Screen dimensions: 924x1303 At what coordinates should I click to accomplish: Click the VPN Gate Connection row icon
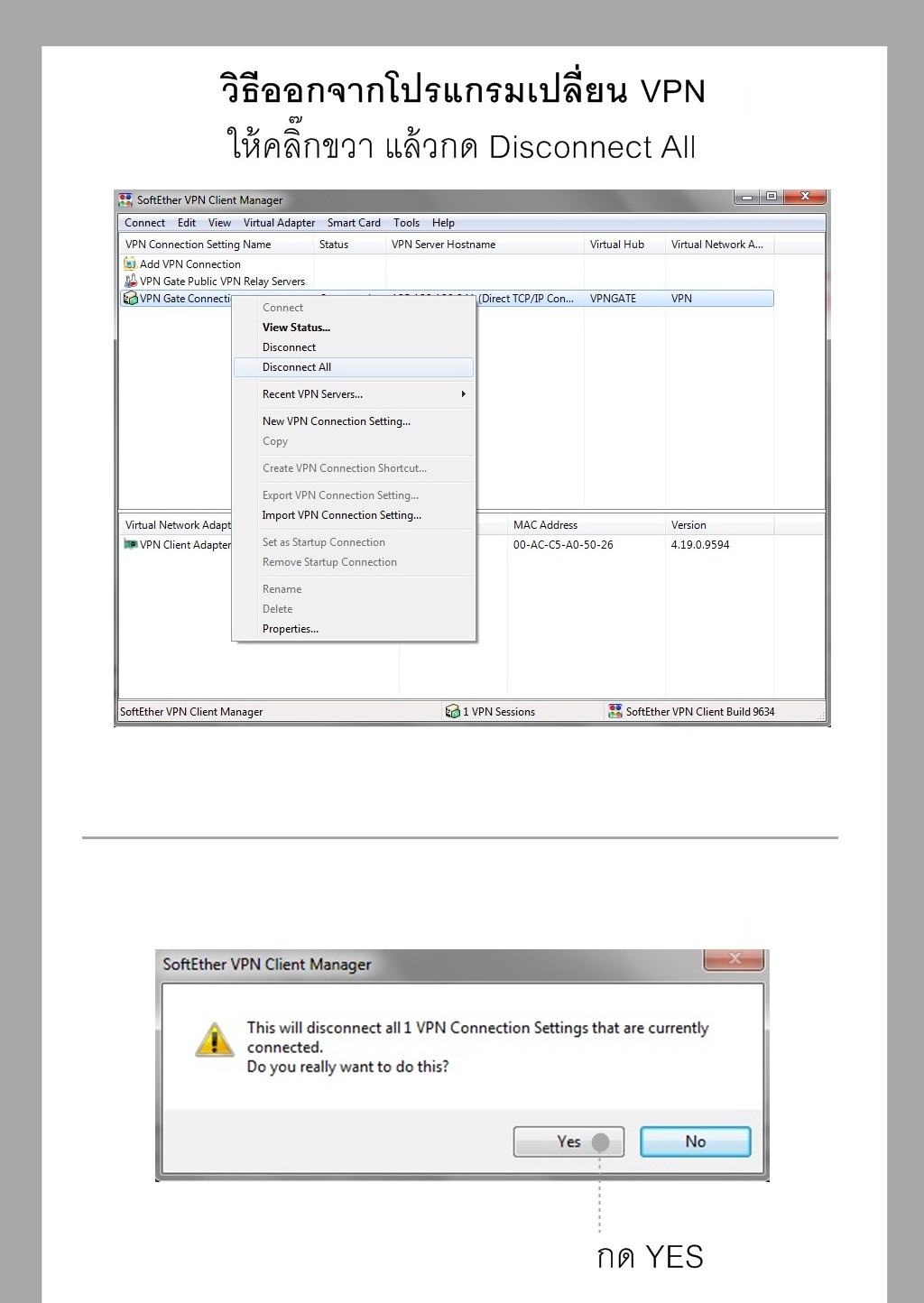click(130, 298)
